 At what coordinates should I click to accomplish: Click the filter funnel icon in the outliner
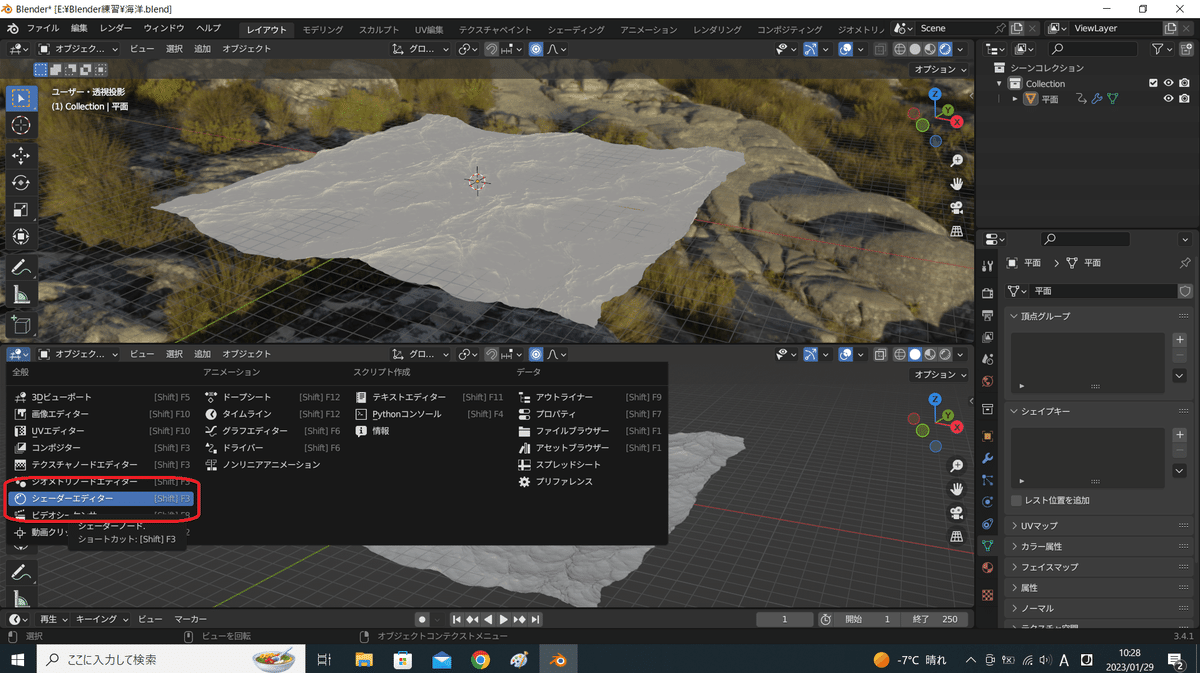click(1157, 48)
